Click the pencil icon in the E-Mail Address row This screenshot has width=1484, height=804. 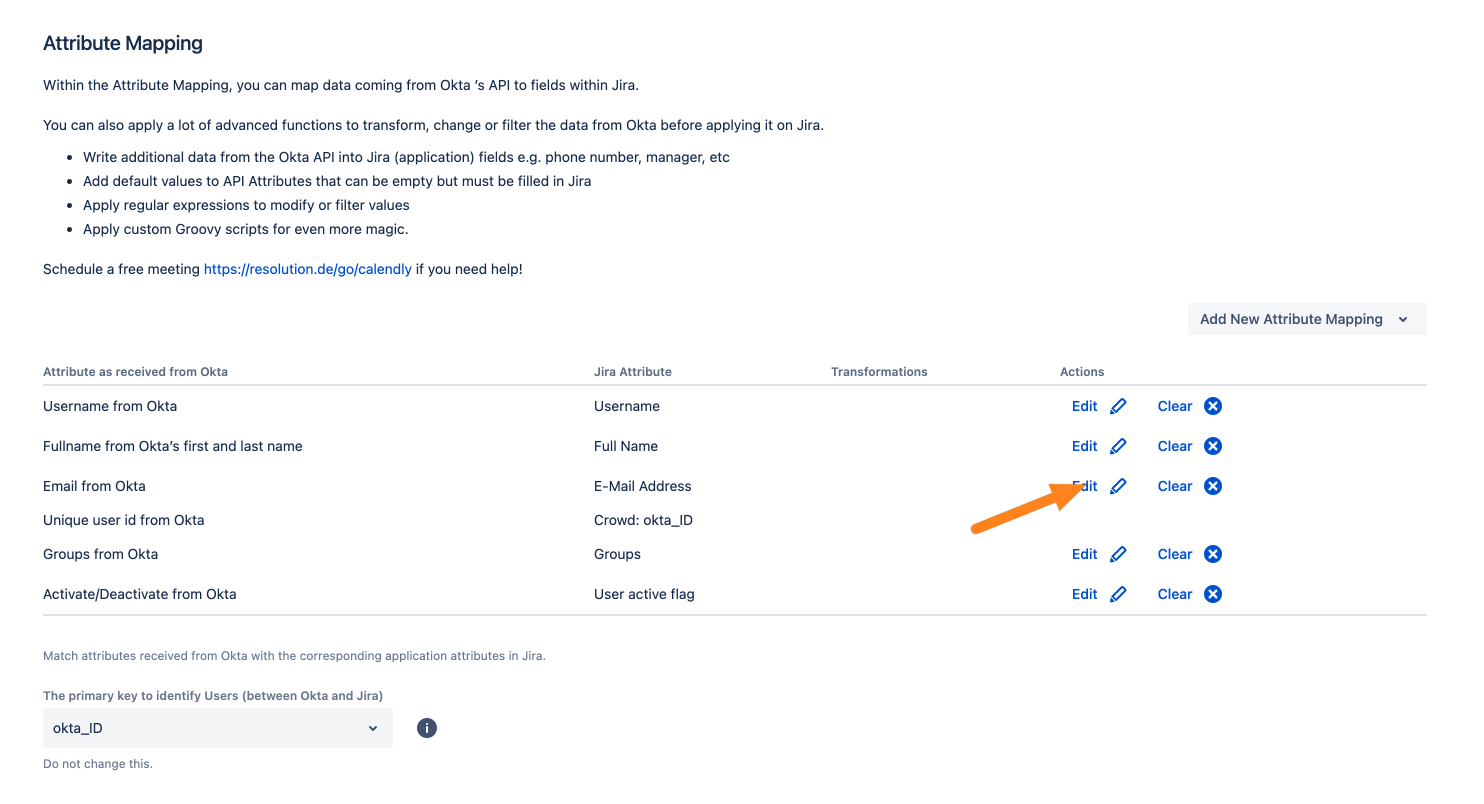coord(1118,486)
